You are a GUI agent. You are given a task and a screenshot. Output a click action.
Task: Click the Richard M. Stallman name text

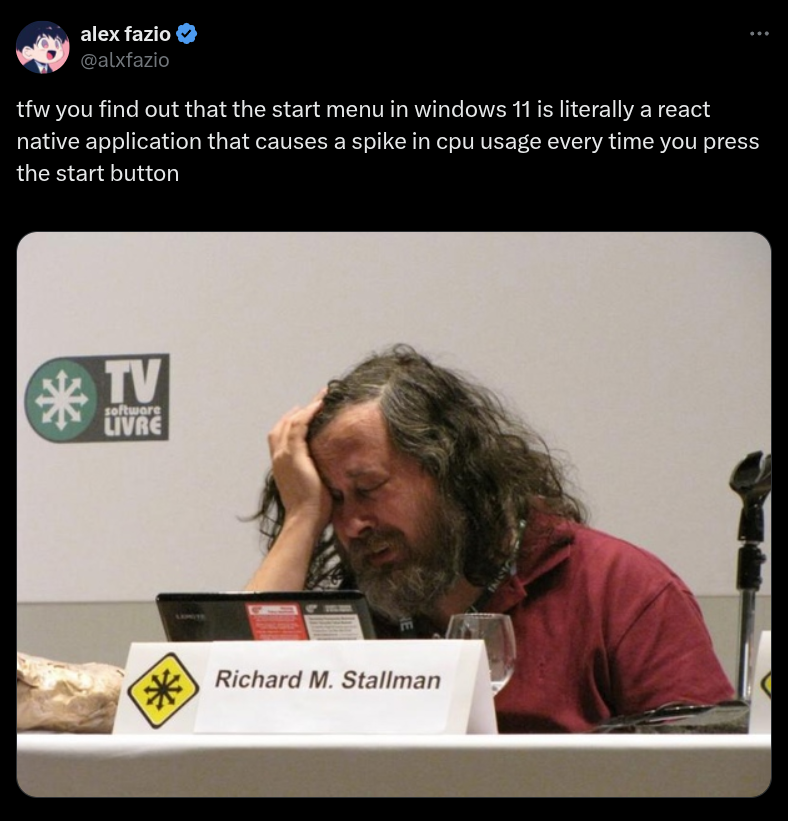pos(328,680)
